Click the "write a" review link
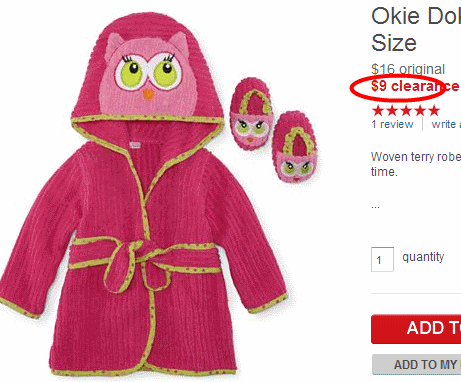461x382 pixels. click(446, 124)
